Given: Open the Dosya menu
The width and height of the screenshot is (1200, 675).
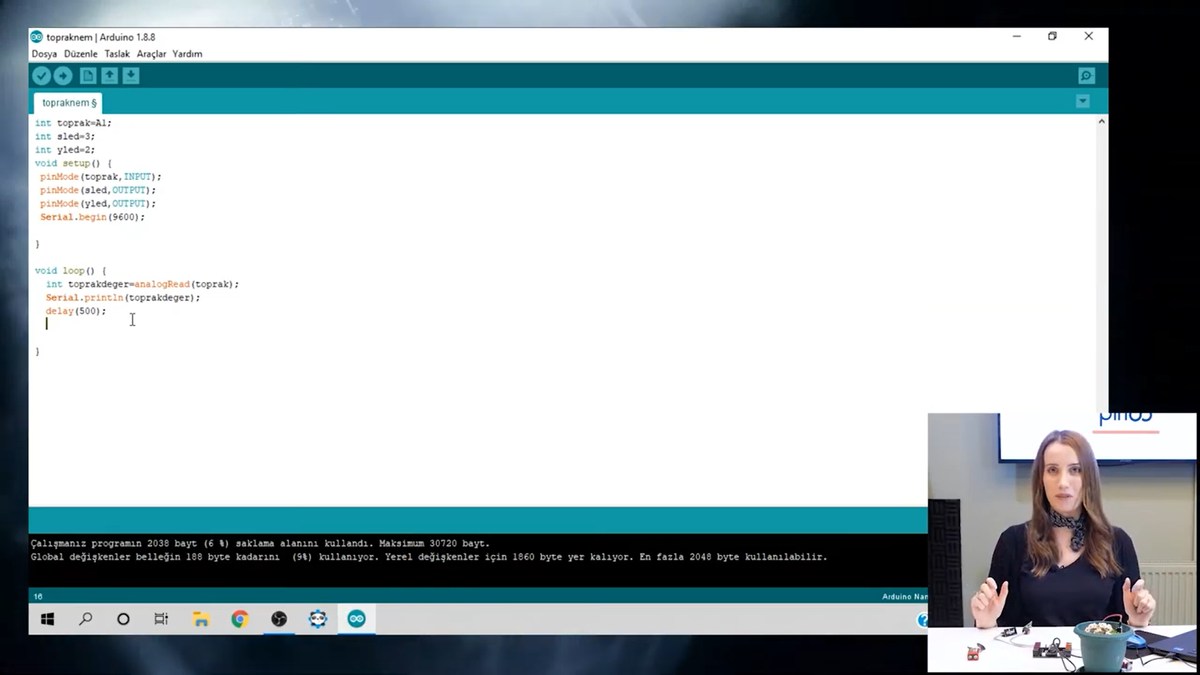Looking at the screenshot, I should point(44,54).
